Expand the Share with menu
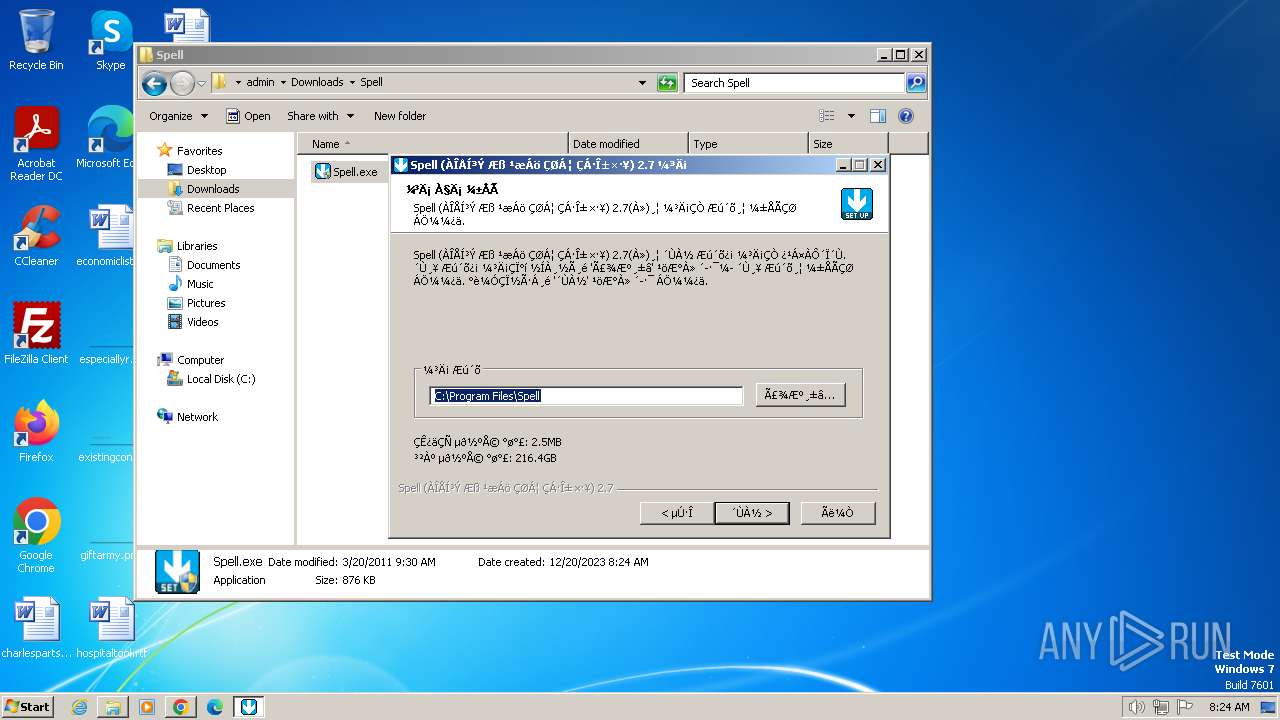The image size is (1280, 720). 320,116
